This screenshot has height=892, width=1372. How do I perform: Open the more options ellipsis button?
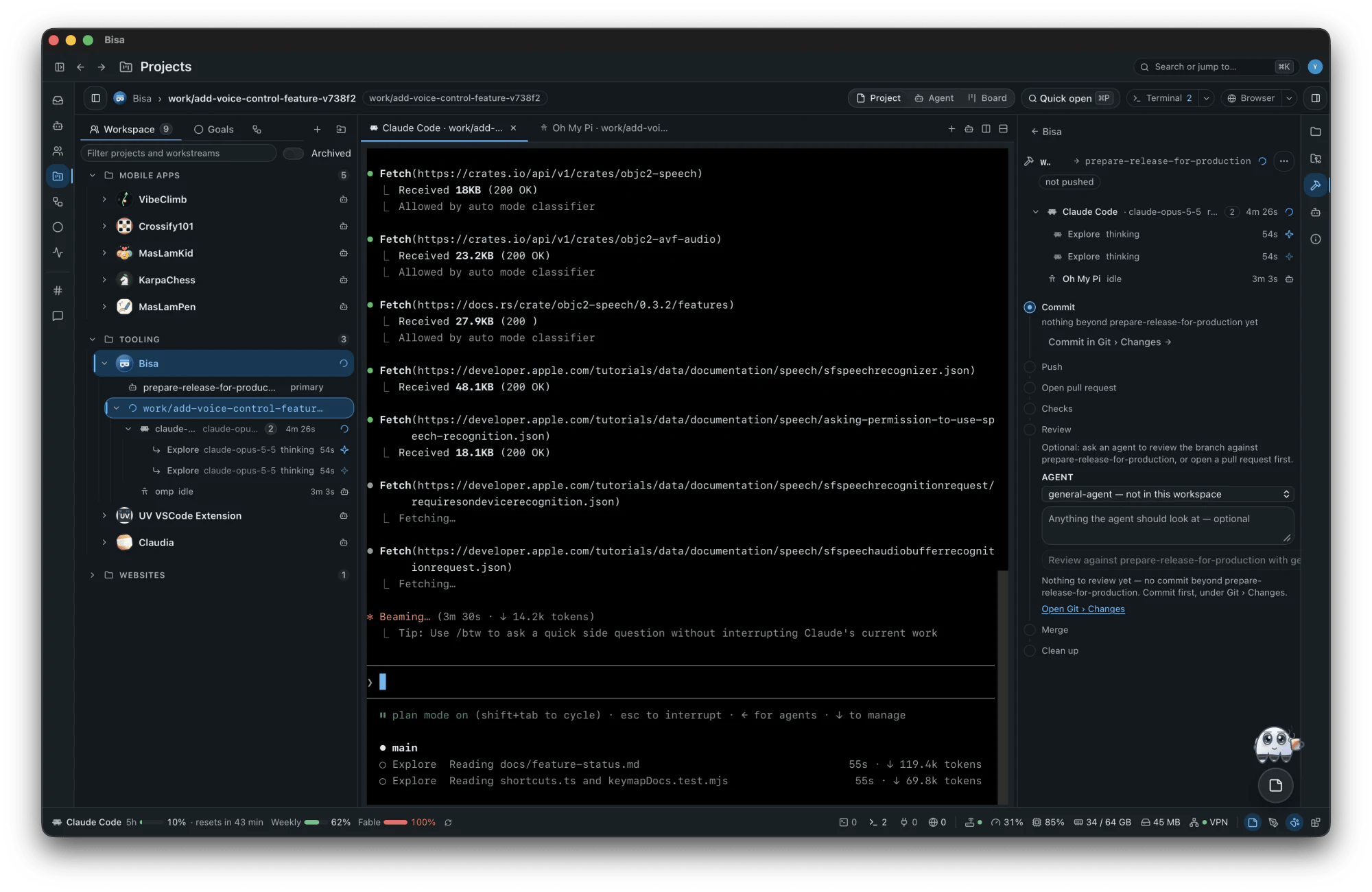coord(1284,161)
